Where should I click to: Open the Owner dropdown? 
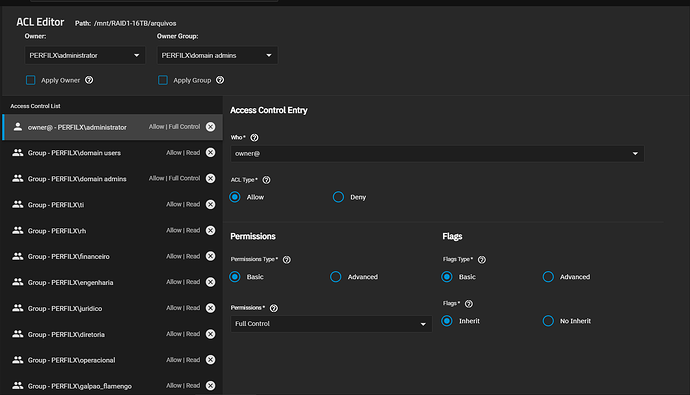tap(84, 55)
